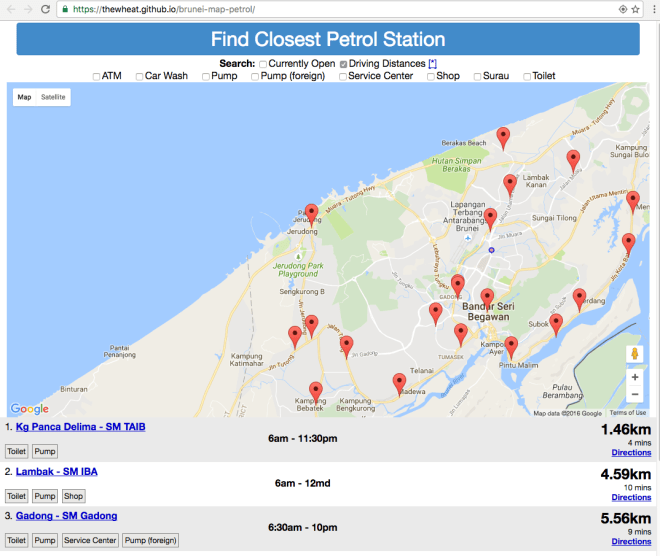Select the marker at Pintu Malim

pyautogui.click(x=511, y=348)
